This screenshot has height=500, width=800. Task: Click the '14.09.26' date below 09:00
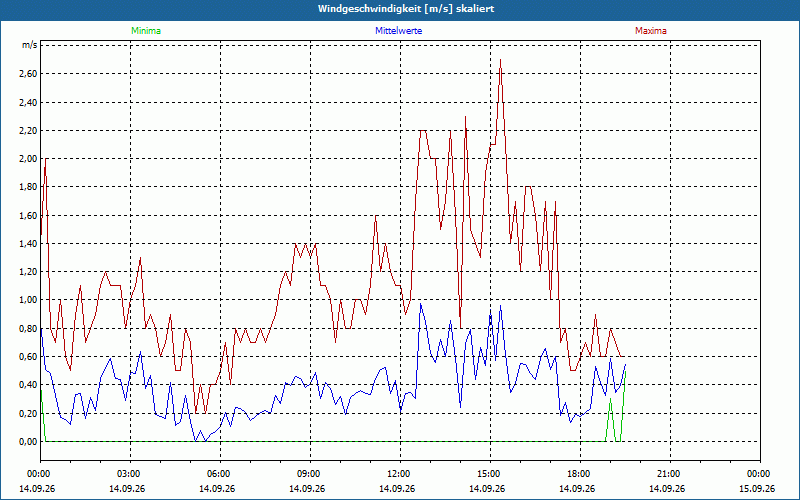point(307,488)
